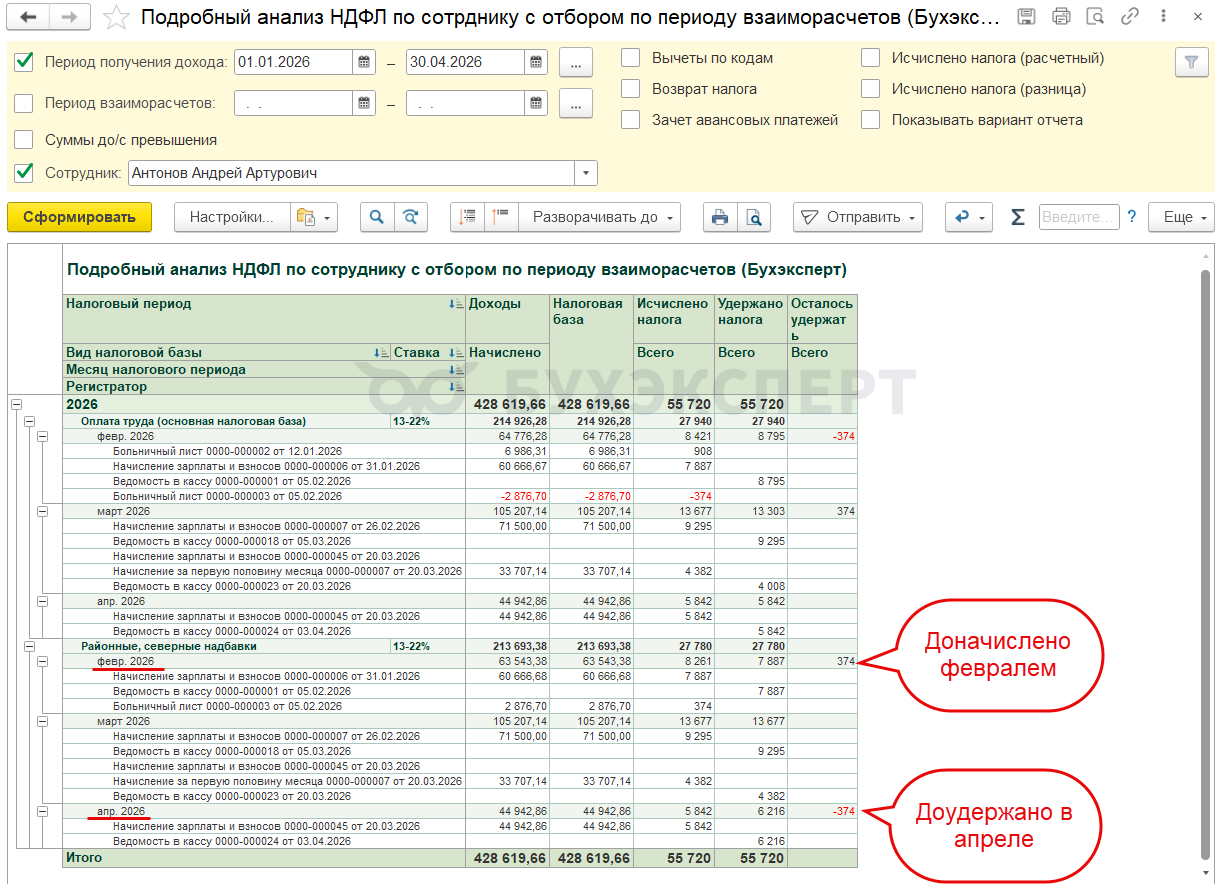Image resolution: width=1217 pixels, height=884 pixels.
Task: Enable the Вычеты по кодам checkbox
Action: [631, 58]
